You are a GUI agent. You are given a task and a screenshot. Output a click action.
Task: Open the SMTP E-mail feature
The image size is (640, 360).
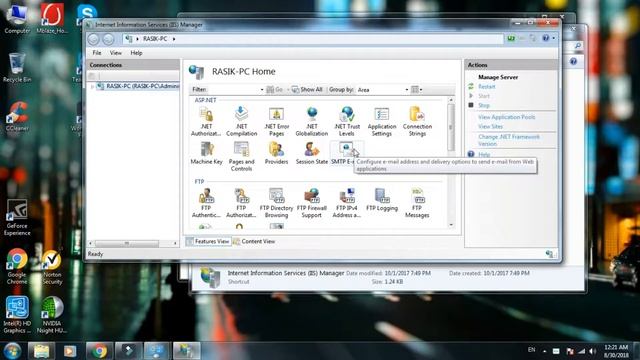346,153
